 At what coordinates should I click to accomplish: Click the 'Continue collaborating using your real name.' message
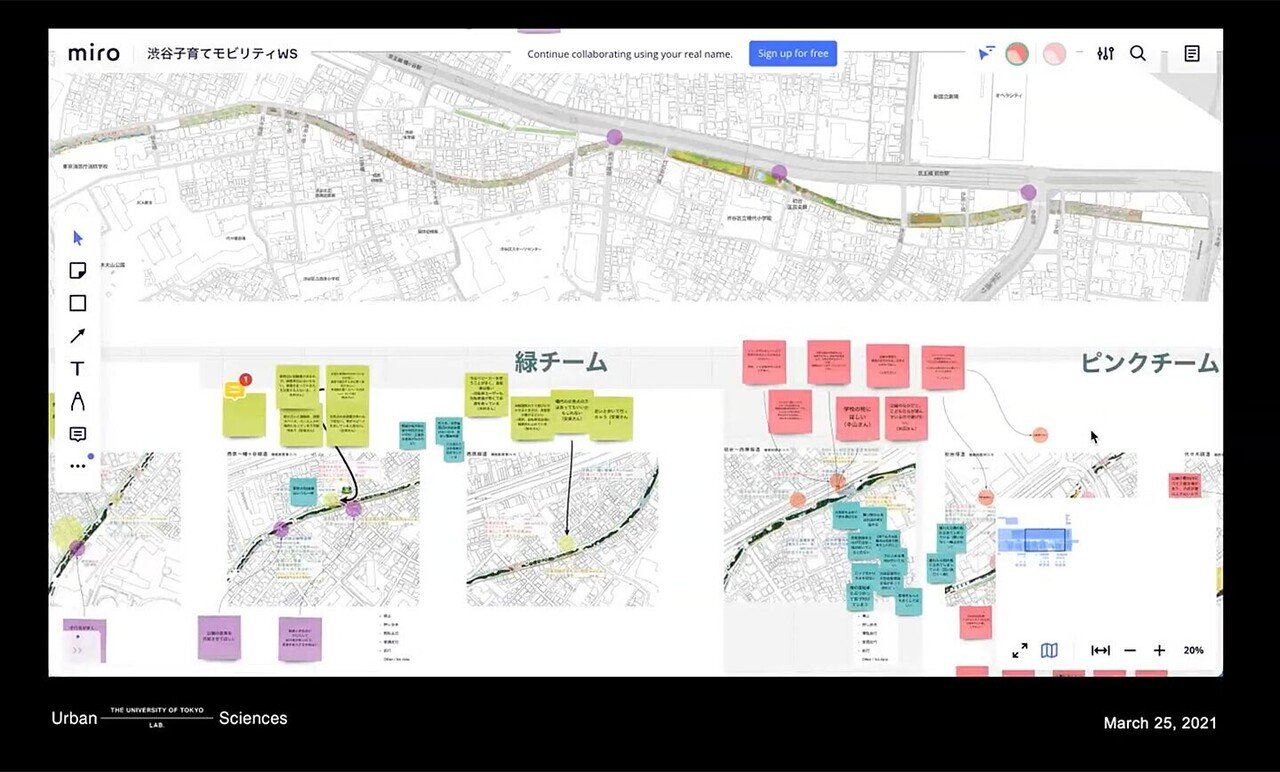pyautogui.click(x=630, y=54)
